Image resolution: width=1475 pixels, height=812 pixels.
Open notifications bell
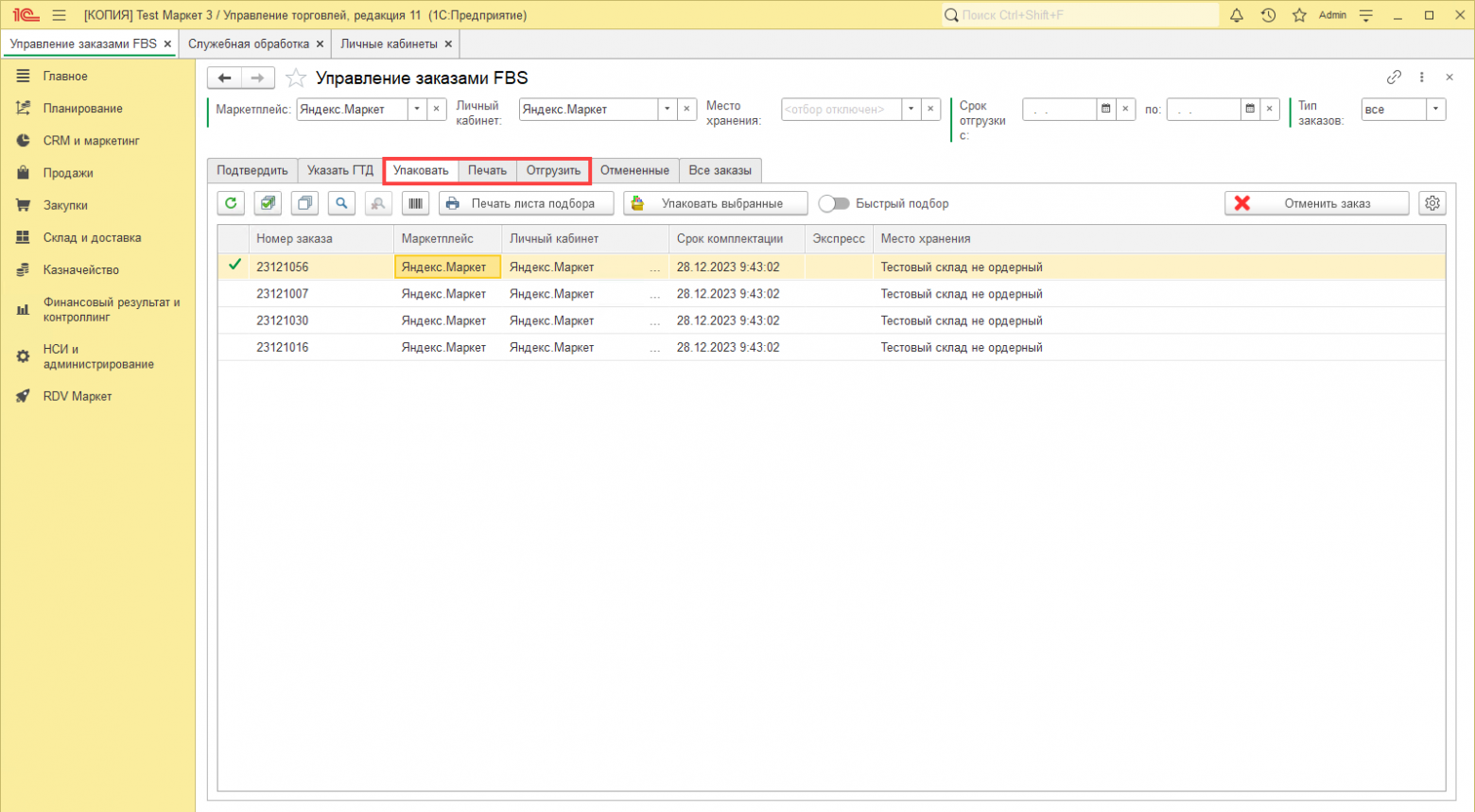click(x=1237, y=15)
